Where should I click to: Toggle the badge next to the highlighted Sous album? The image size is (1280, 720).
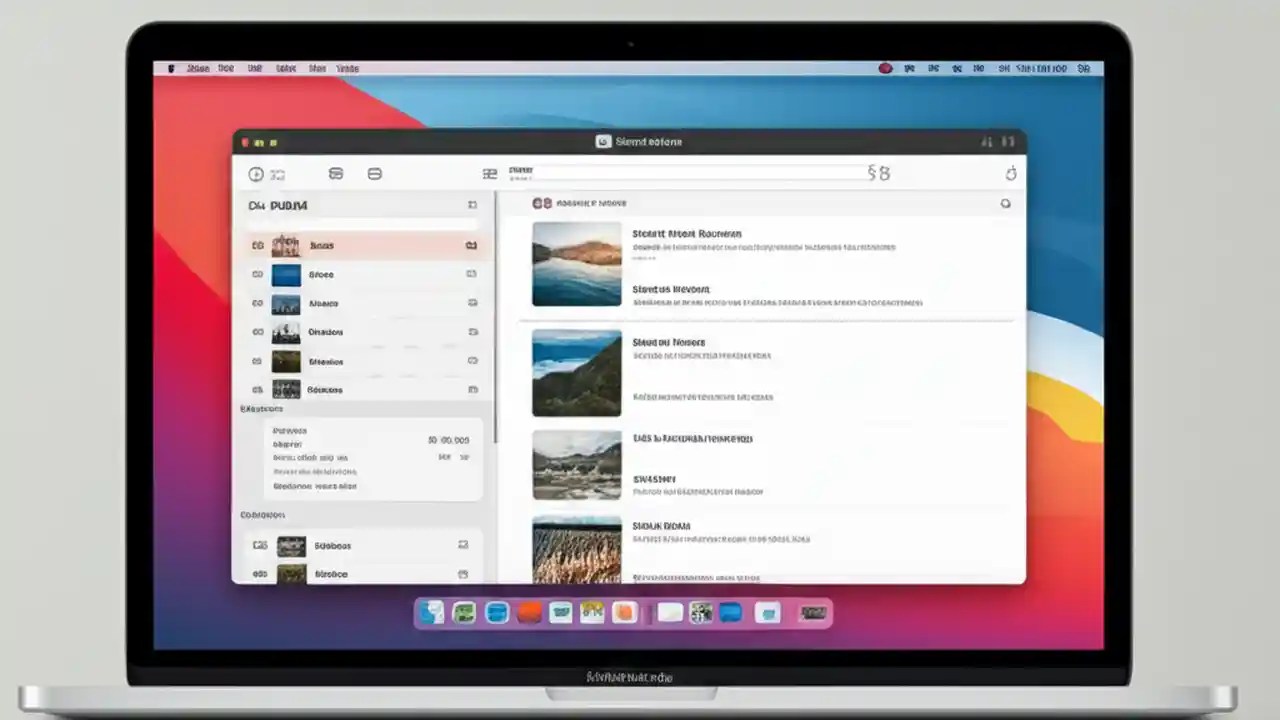(x=471, y=245)
